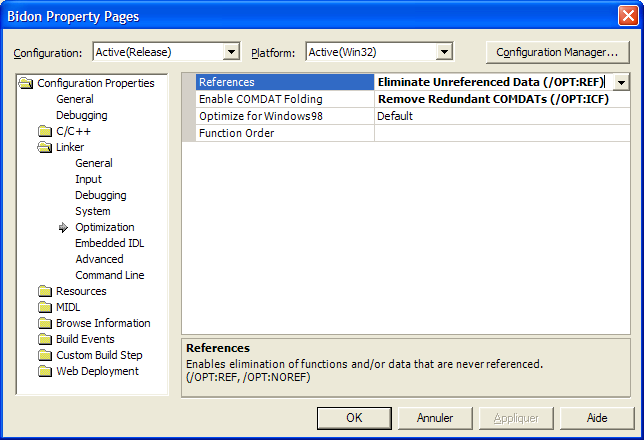Click the Appliquer button
Screen dimensions: 644x440
click(x=516, y=418)
